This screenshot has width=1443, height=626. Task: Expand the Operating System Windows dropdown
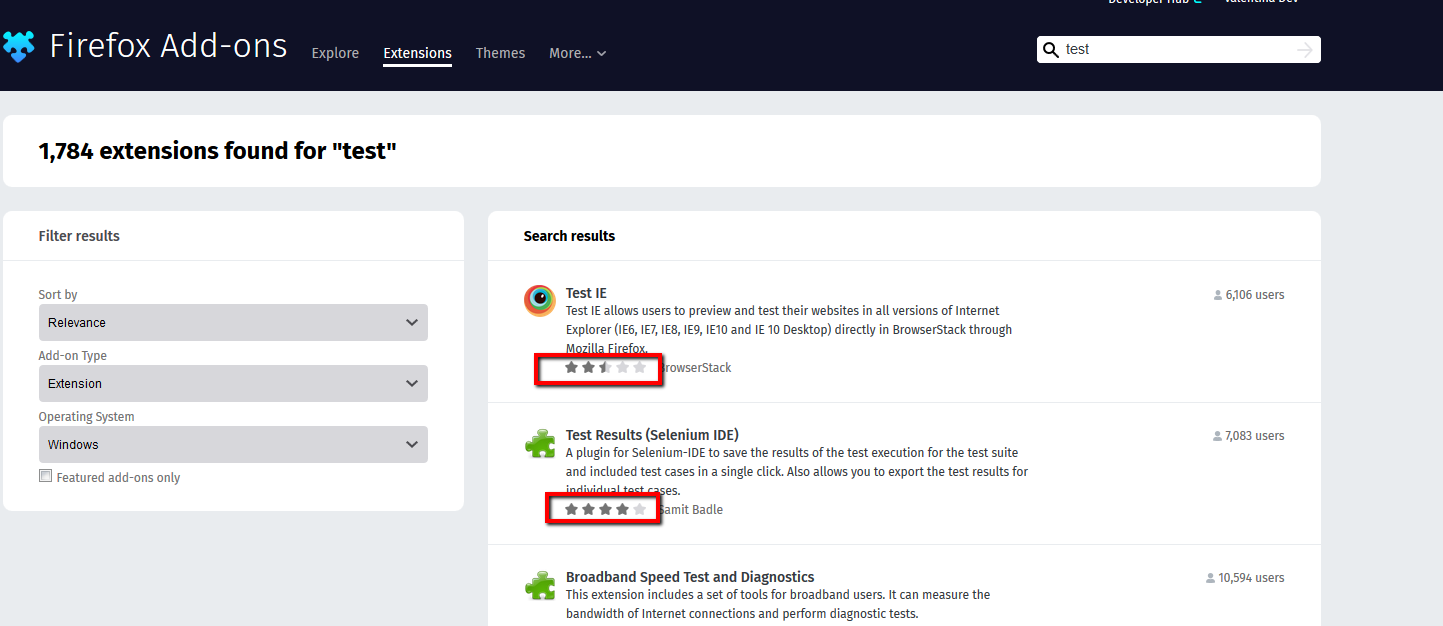(232, 444)
